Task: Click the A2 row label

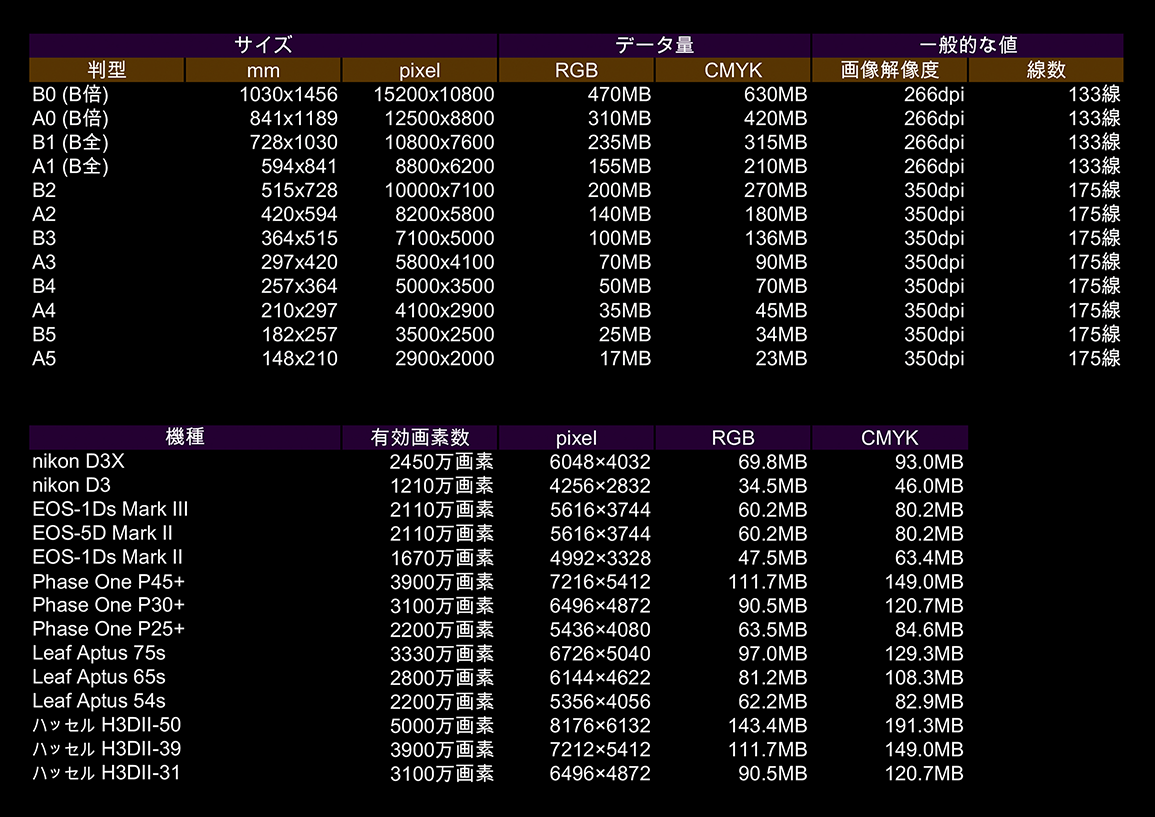Action: tap(44, 214)
